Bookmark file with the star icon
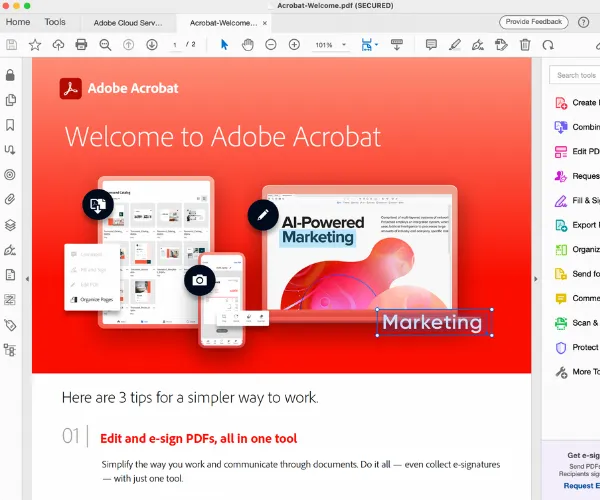This screenshot has width=600, height=500. [35, 45]
